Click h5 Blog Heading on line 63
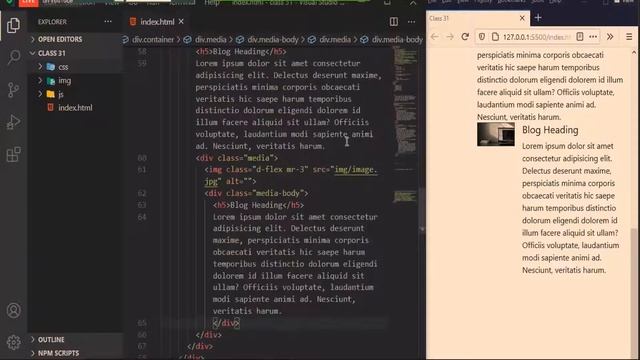The image size is (640, 360). point(258,205)
